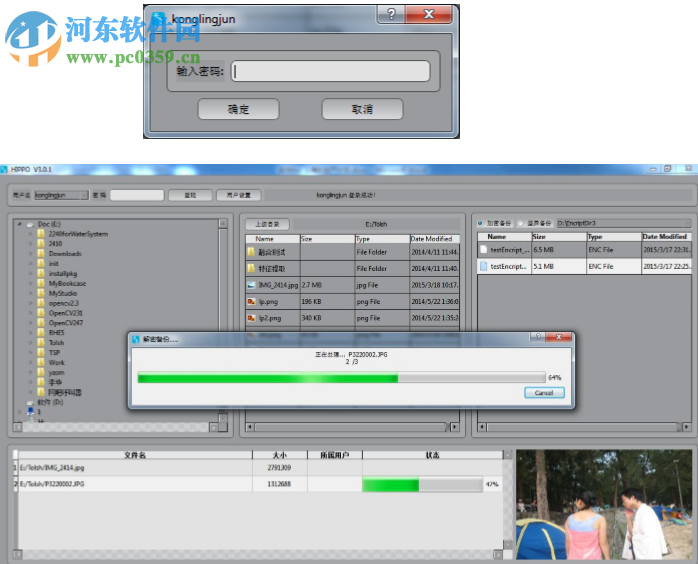Click the 软件 (D:) drive icon
This screenshot has height=564, width=698.
point(31,402)
